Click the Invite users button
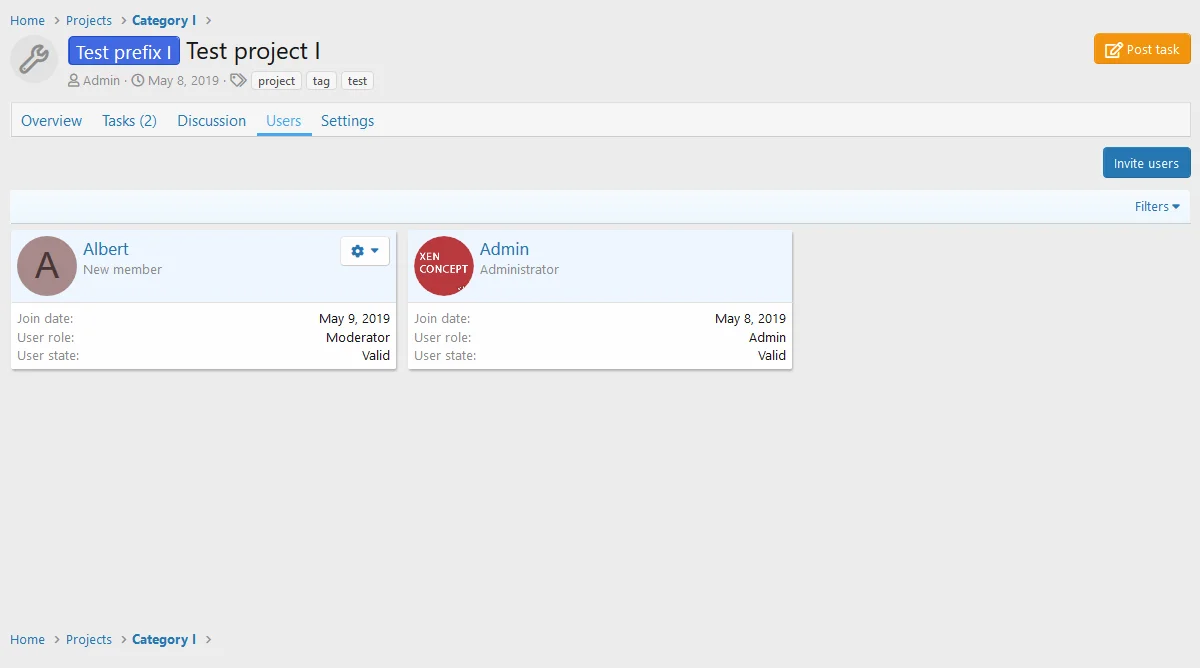Image resolution: width=1200 pixels, height=668 pixels. click(x=1146, y=163)
